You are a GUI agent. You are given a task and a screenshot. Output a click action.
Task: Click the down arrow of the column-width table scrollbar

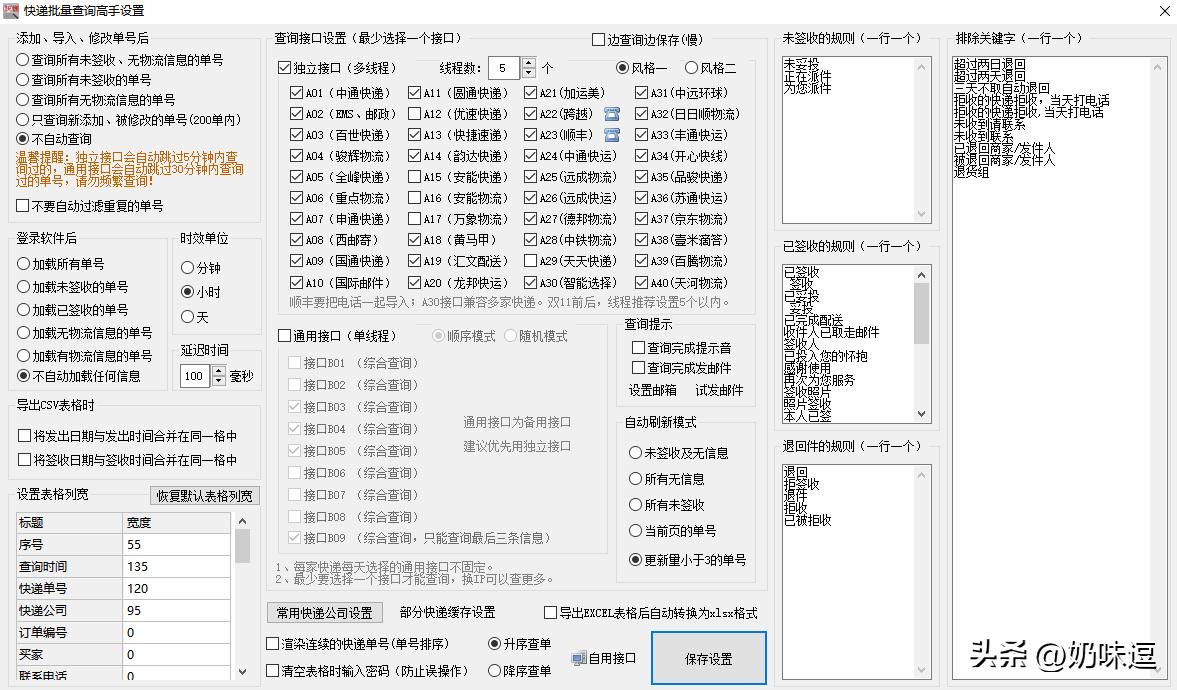[x=242, y=672]
